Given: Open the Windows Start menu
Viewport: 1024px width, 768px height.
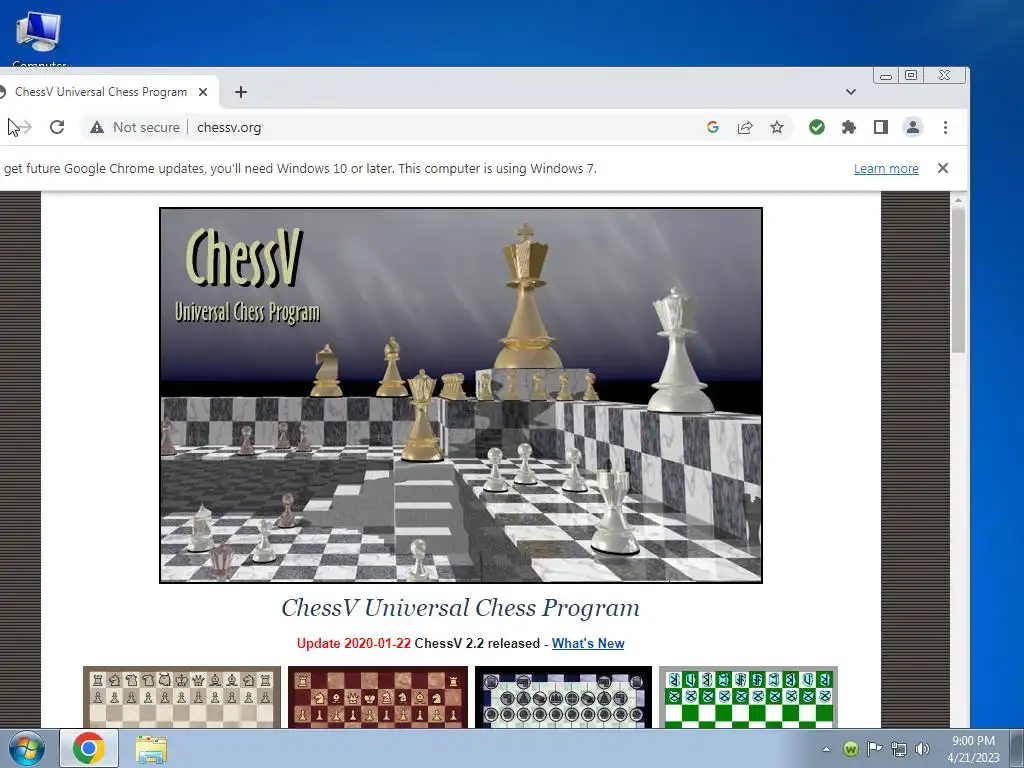Looking at the screenshot, I should 26,748.
